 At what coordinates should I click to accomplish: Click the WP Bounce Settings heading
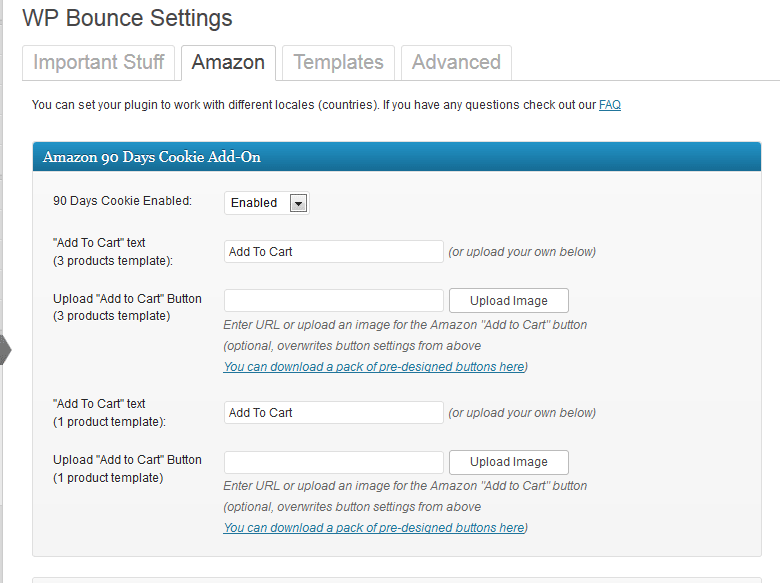coord(127,18)
